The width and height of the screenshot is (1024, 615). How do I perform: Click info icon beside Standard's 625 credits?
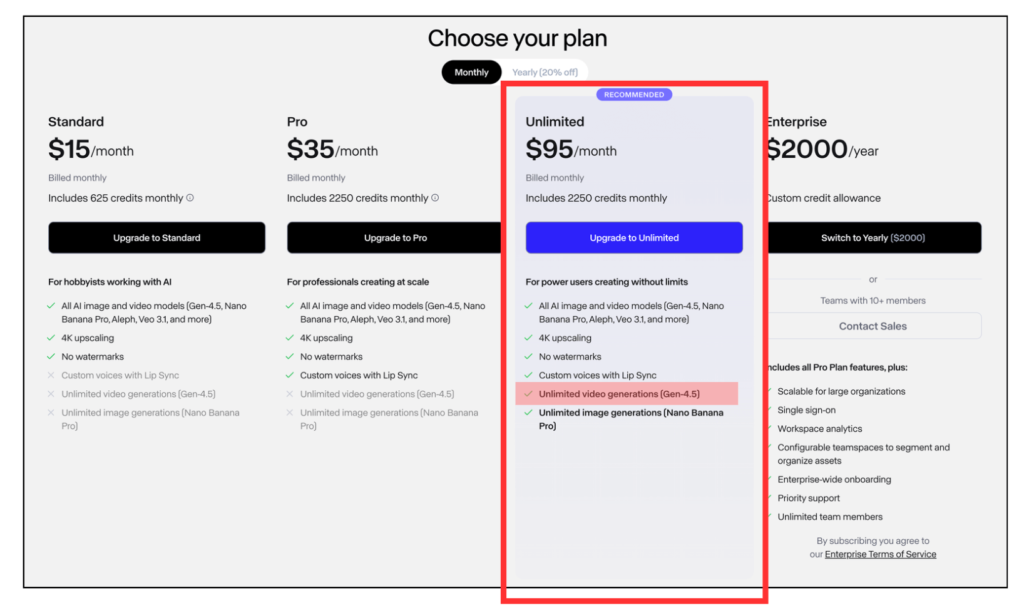tap(190, 198)
